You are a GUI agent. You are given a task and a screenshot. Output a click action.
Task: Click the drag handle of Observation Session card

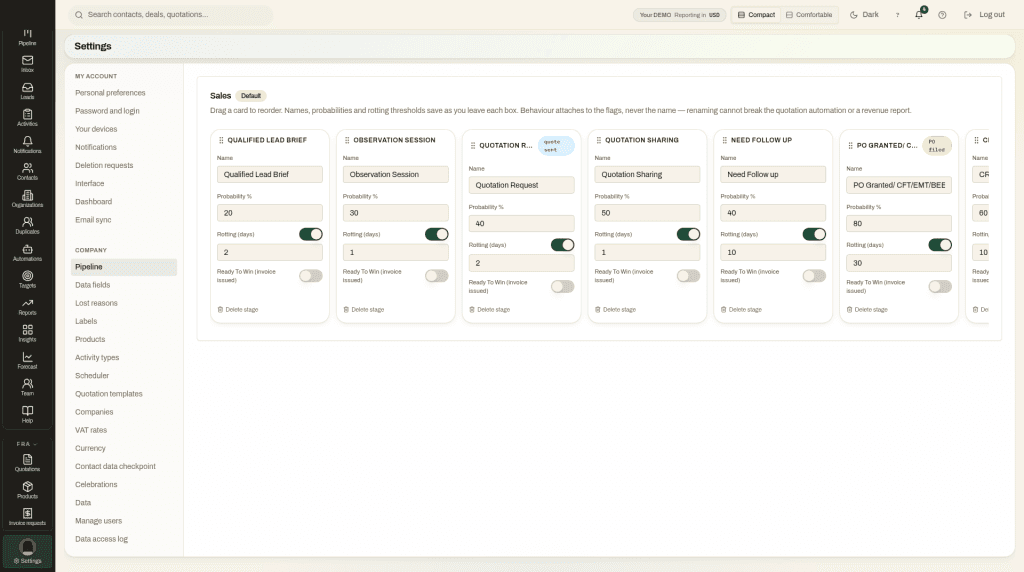[347, 140]
